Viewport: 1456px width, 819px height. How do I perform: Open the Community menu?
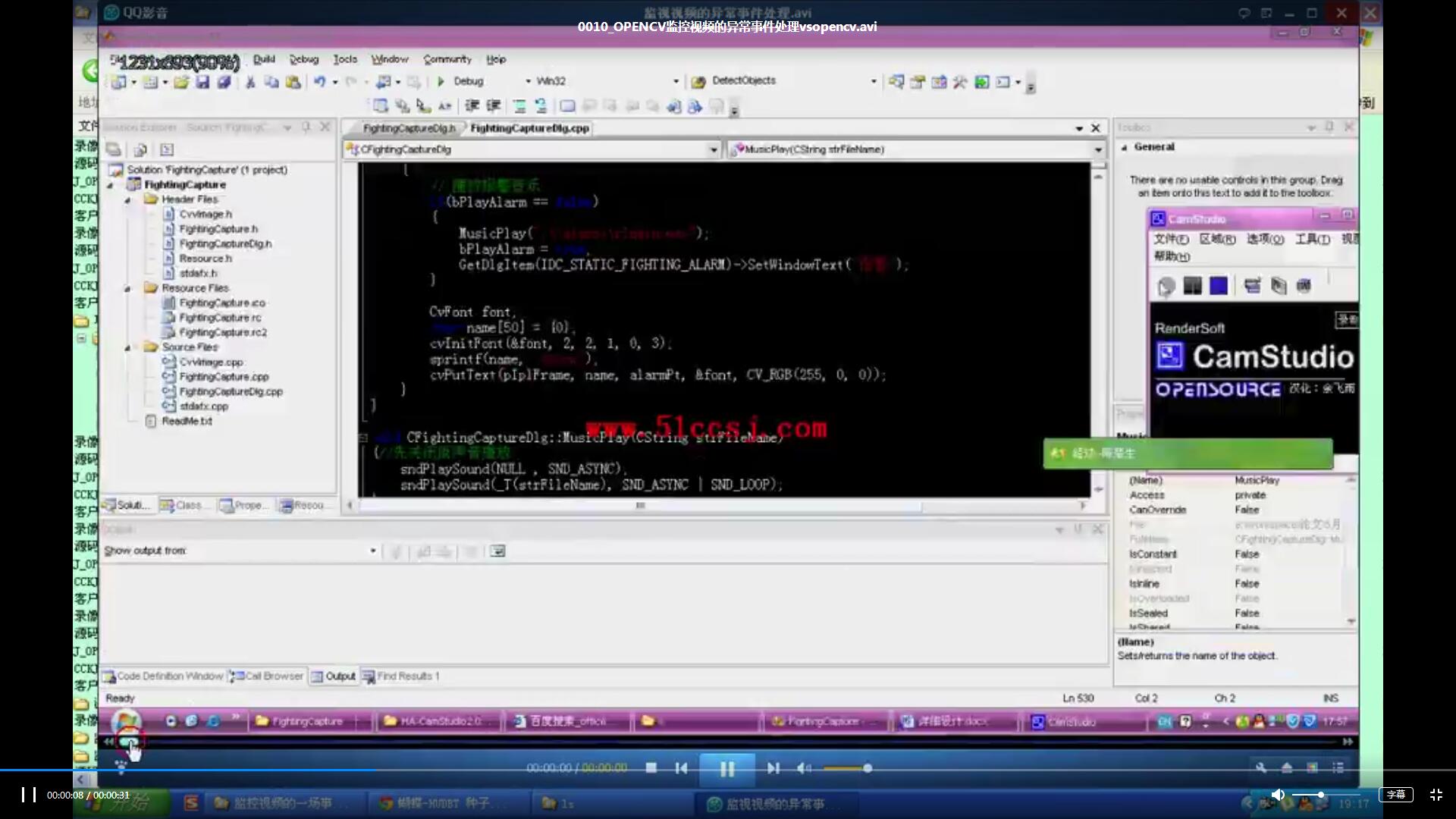447,59
